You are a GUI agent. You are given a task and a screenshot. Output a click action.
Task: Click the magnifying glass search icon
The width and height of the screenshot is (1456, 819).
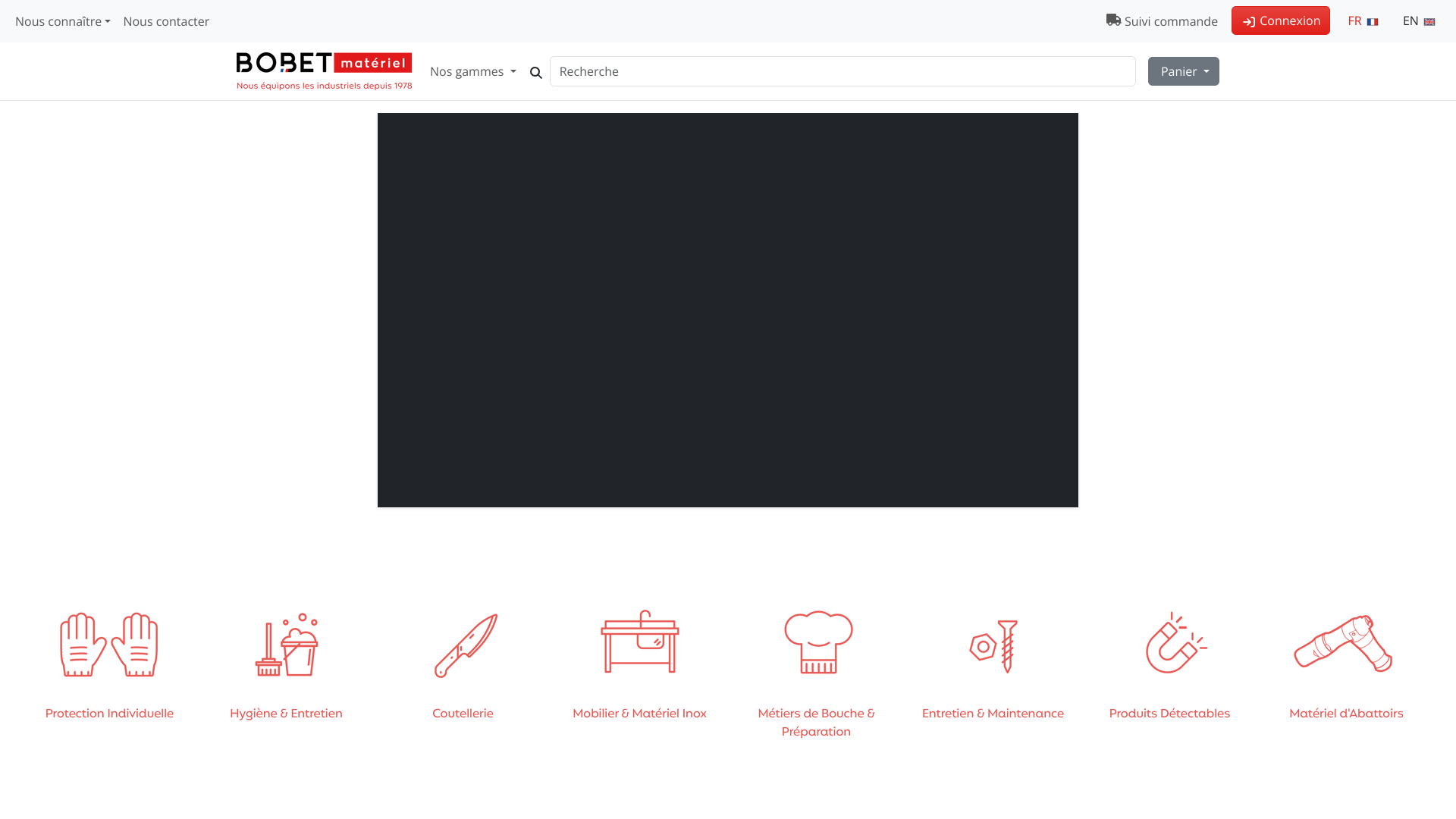[x=536, y=73]
